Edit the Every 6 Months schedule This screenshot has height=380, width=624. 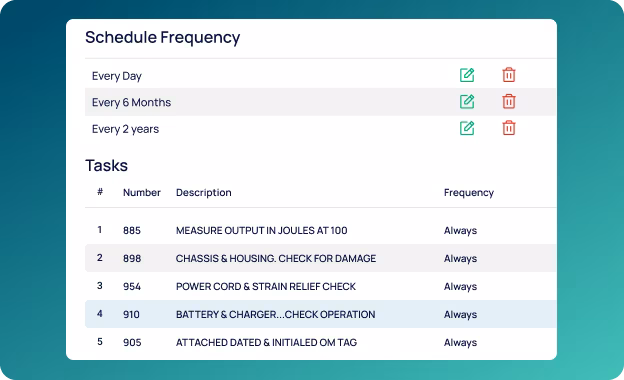click(x=467, y=101)
